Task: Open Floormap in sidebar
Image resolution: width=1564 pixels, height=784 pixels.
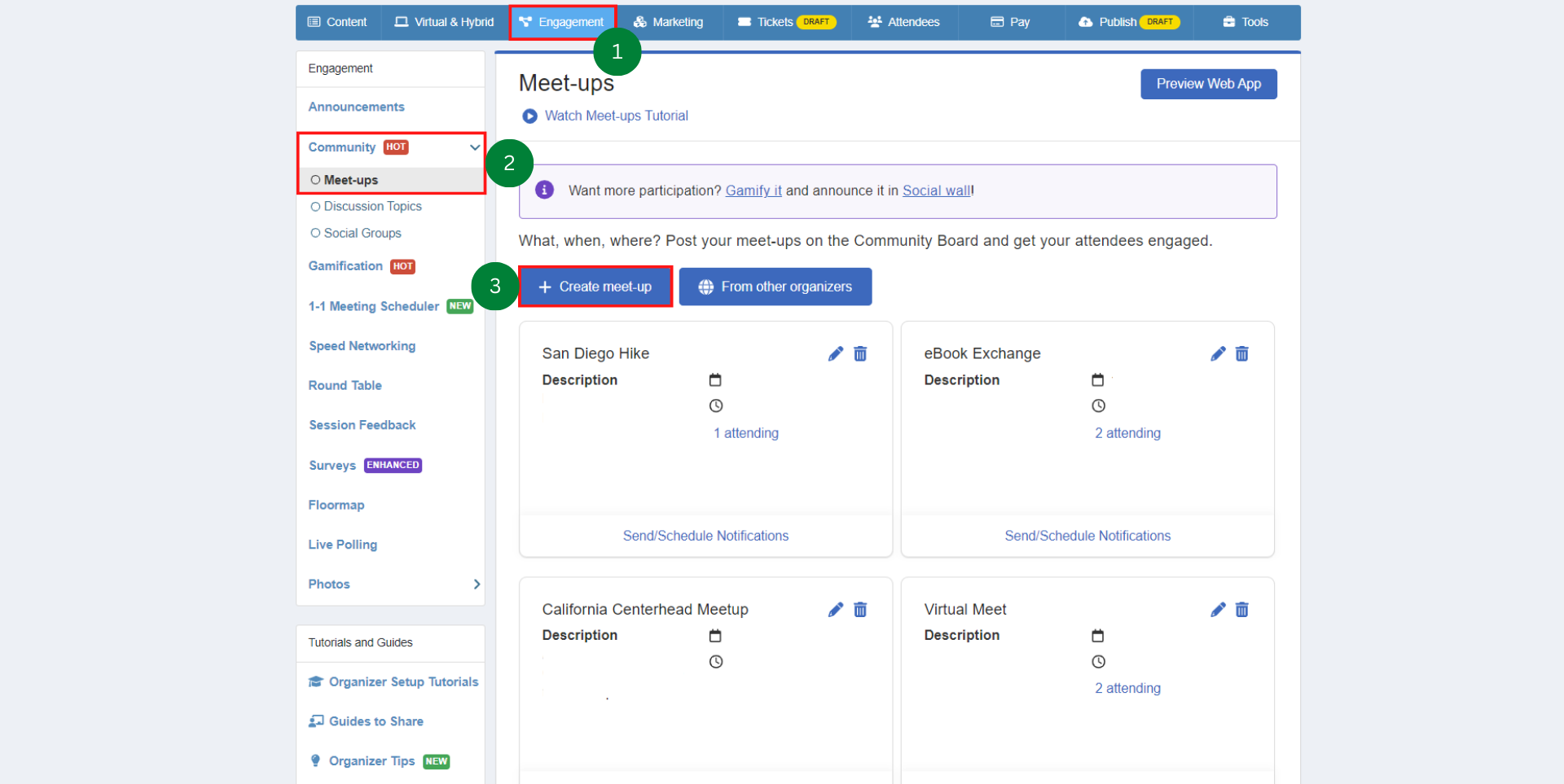Action: click(x=336, y=506)
